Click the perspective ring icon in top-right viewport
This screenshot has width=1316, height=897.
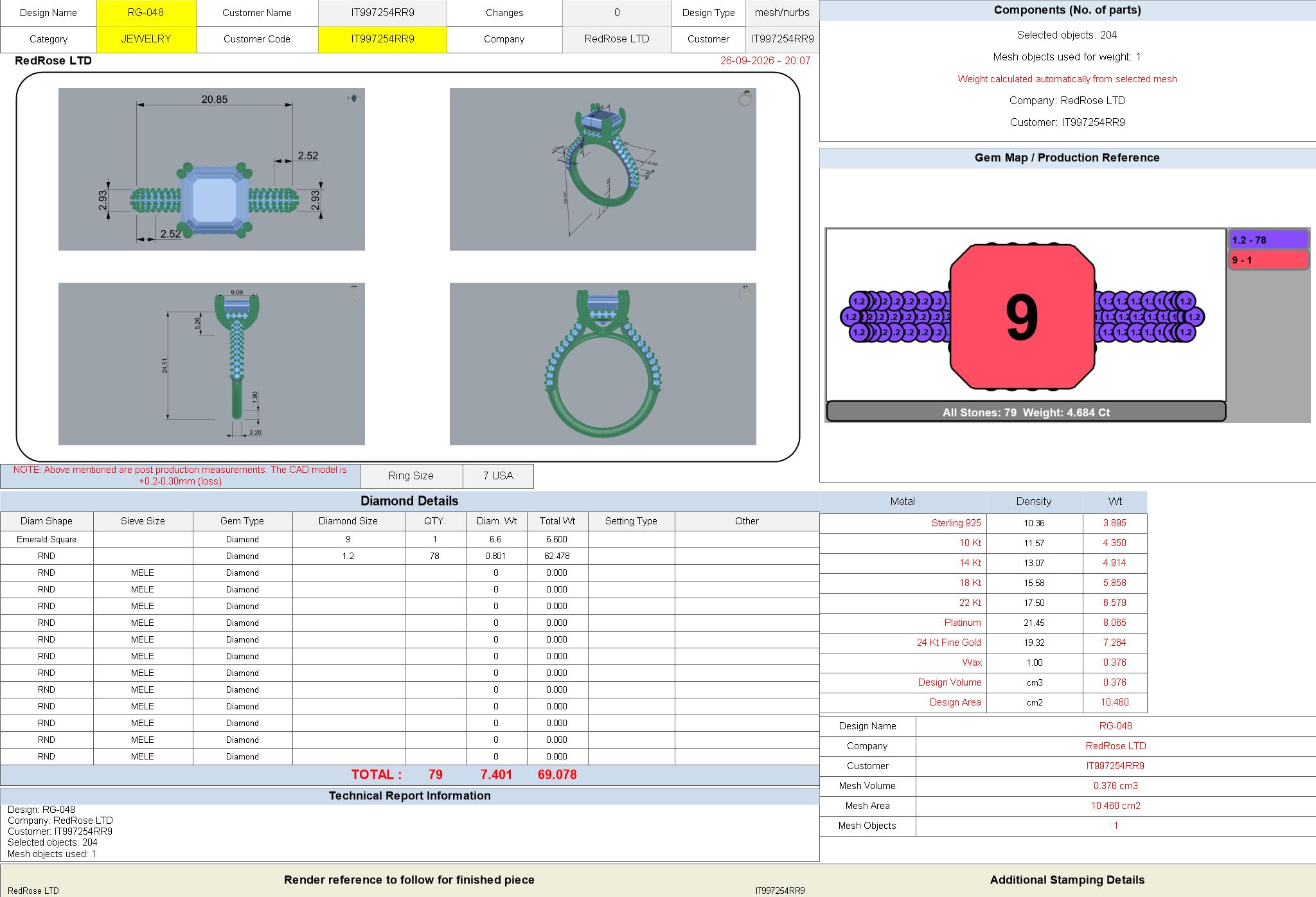tap(745, 98)
